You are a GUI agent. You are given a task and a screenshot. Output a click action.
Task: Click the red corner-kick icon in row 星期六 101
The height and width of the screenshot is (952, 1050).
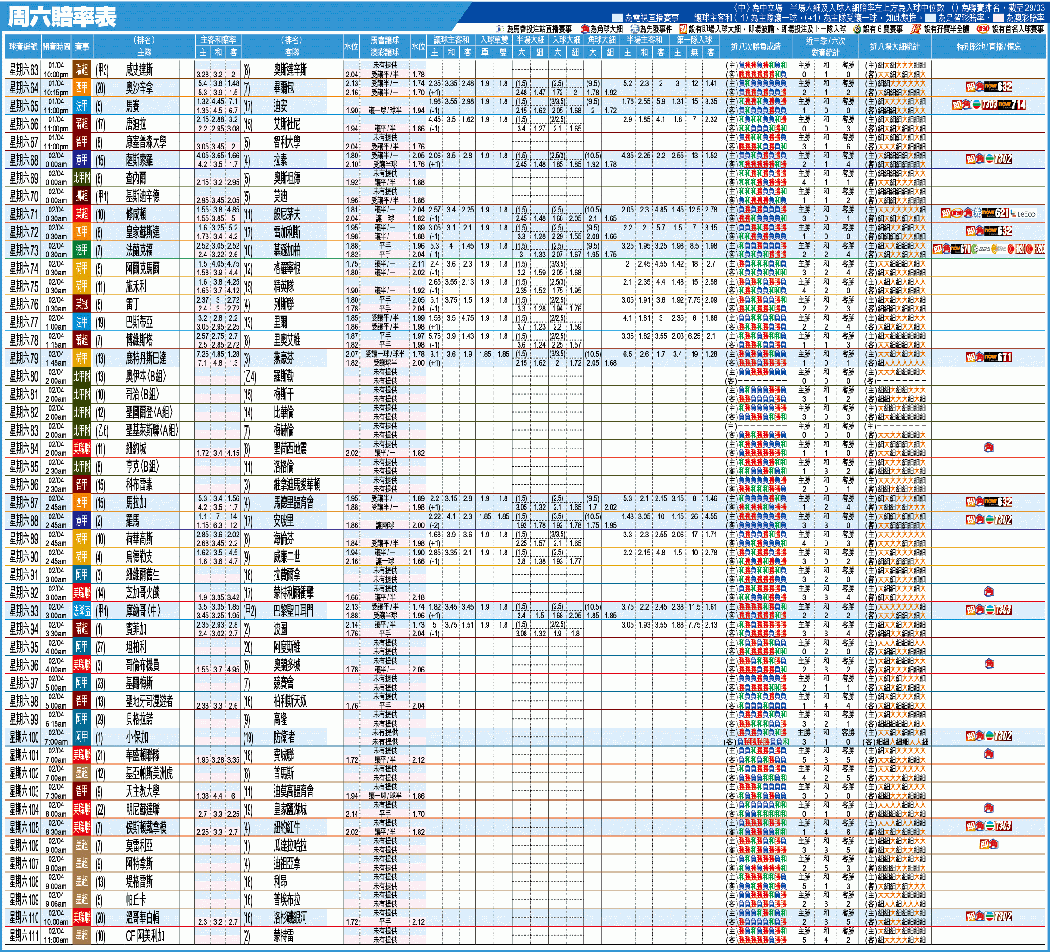tap(988, 755)
